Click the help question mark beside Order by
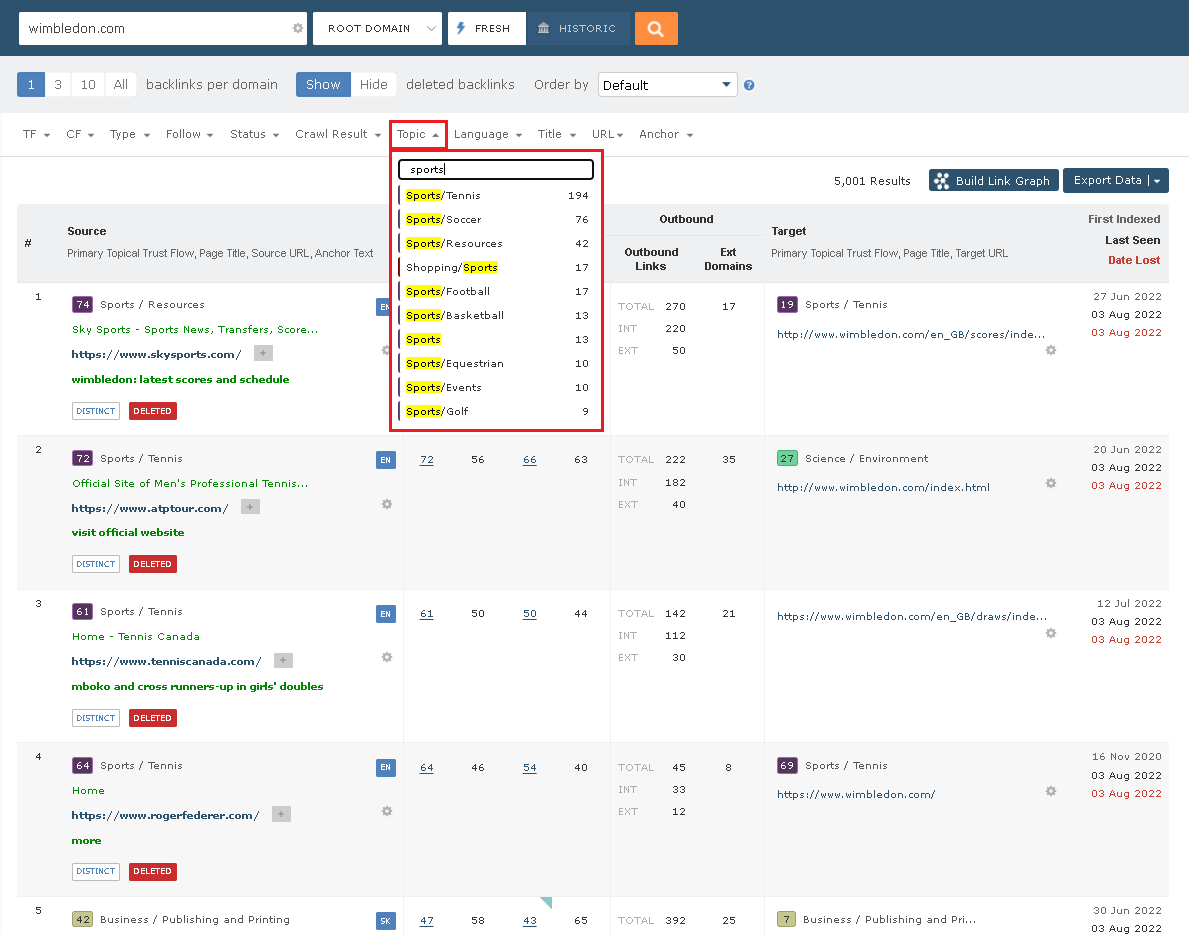 pyautogui.click(x=748, y=84)
